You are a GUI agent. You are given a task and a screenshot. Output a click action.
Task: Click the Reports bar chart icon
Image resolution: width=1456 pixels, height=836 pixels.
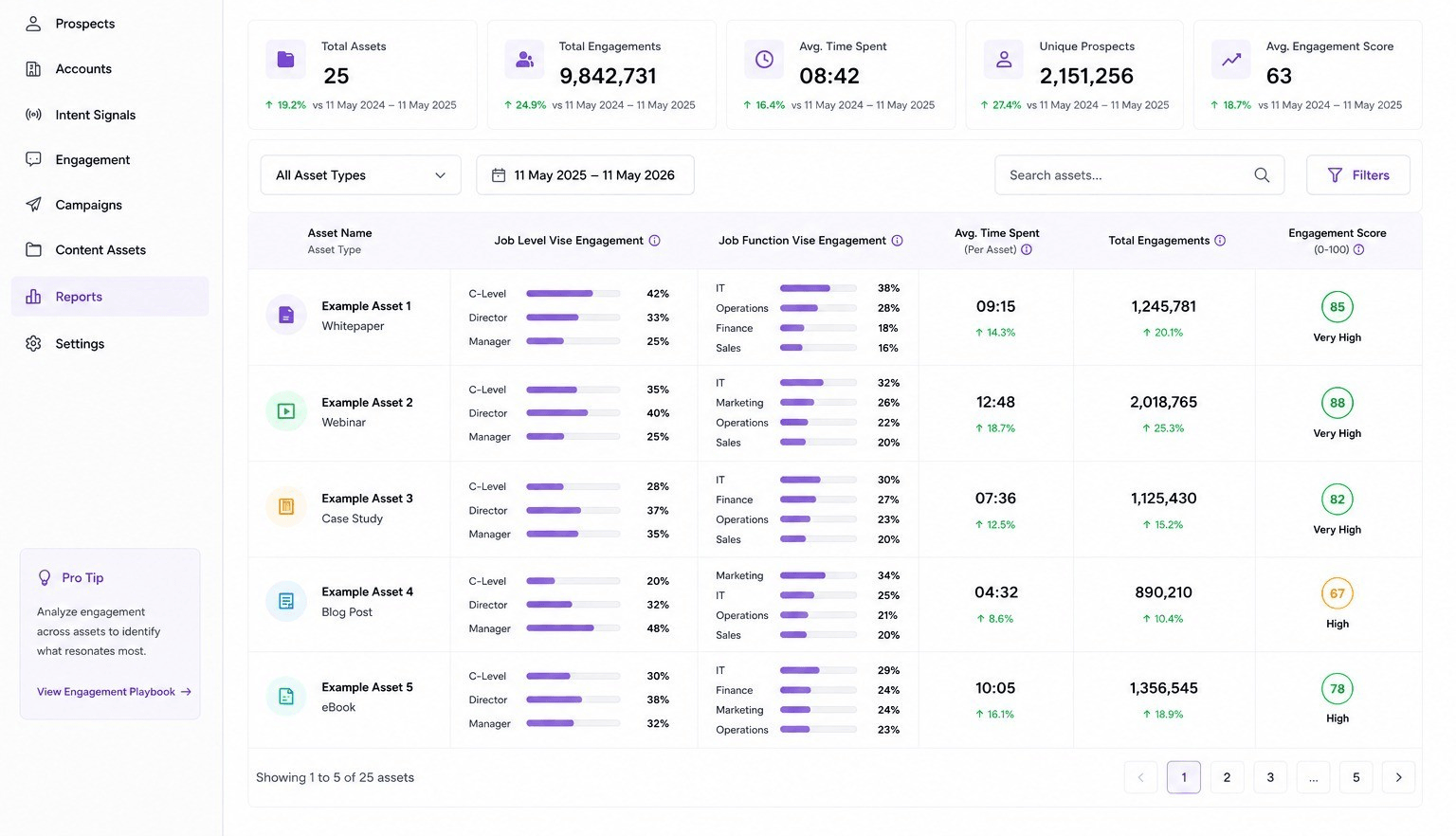coord(33,297)
